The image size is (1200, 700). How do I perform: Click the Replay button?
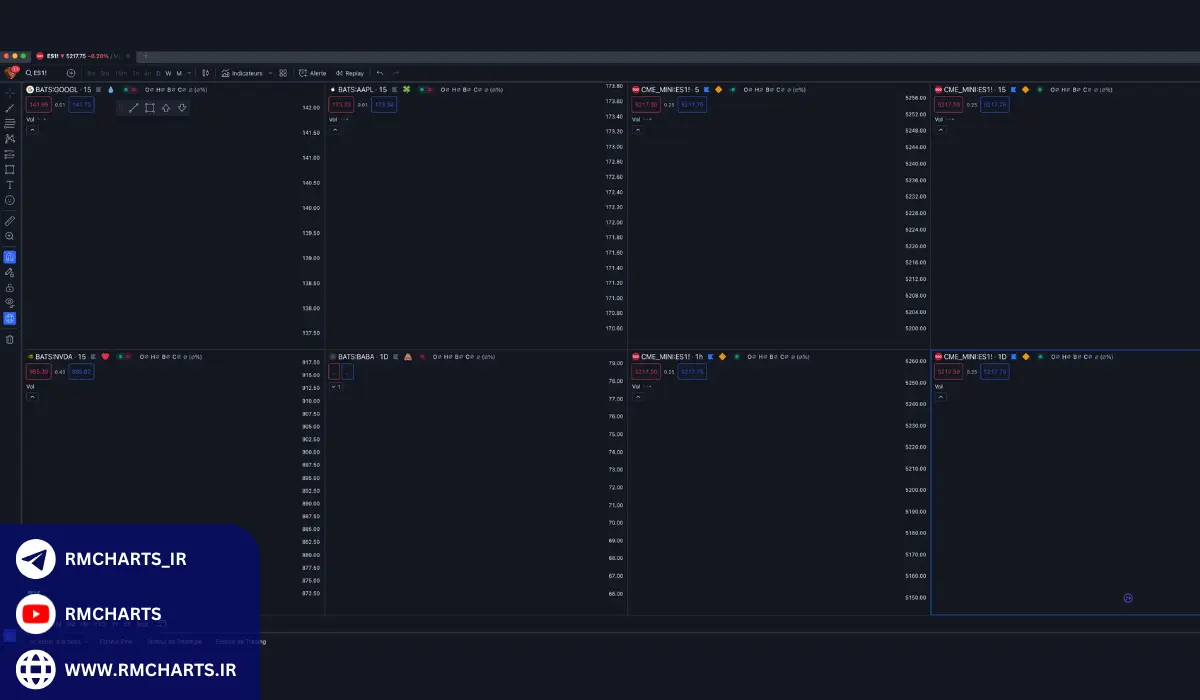coord(350,73)
